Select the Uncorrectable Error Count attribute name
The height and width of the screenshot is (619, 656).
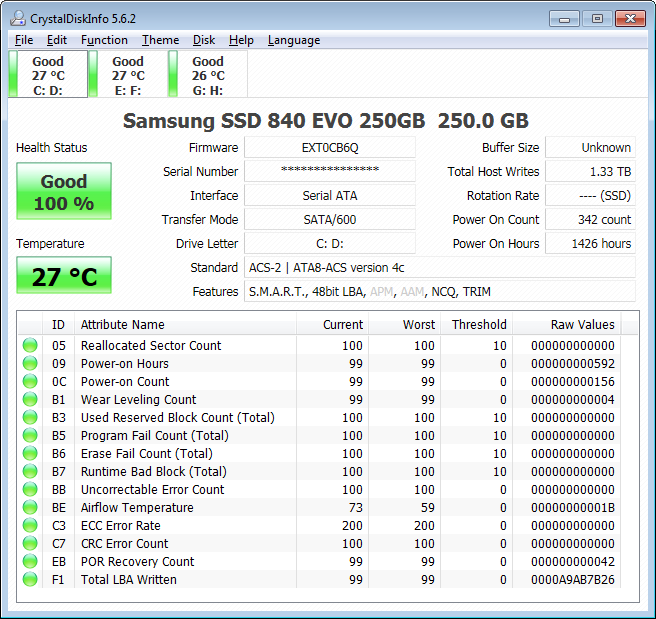[152, 489]
